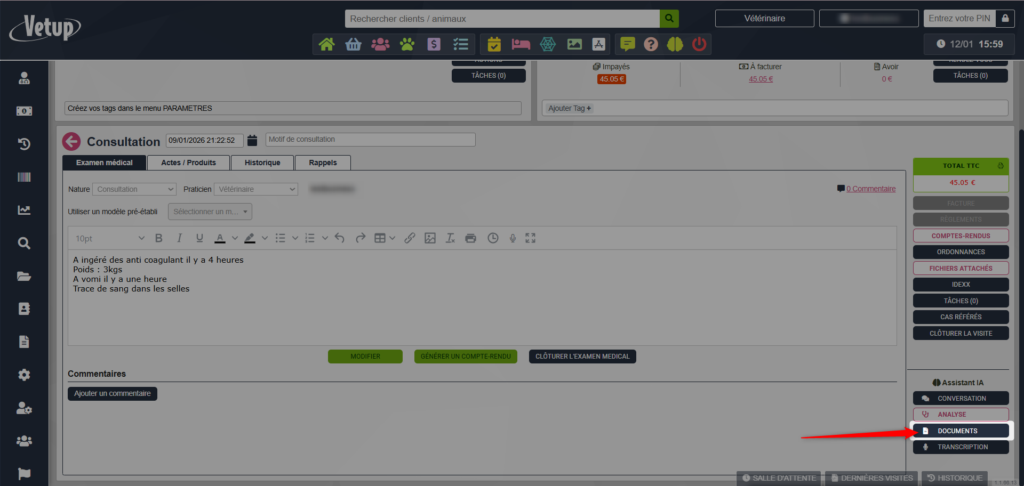This screenshot has height=486, width=1024.
Task: Open the pre-established model selector
Action: click(x=210, y=211)
